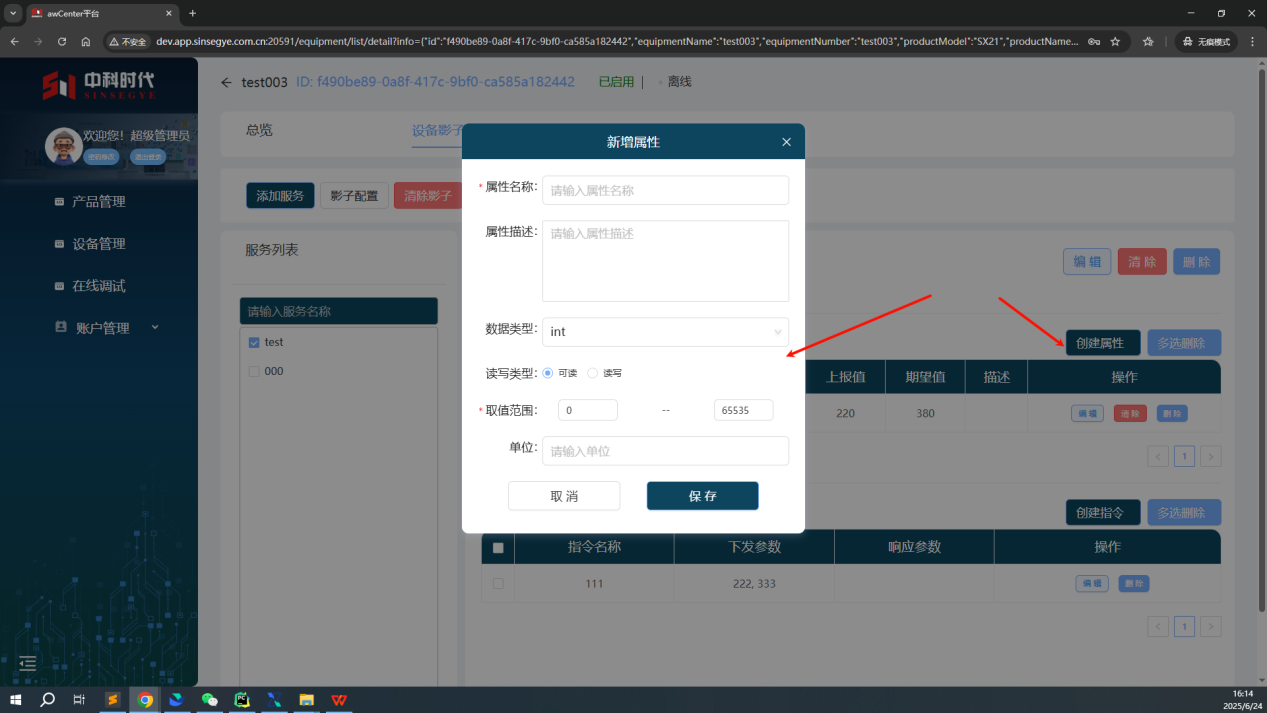Uncheck the test service checkbox
This screenshot has height=713, width=1267.
tap(254, 342)
